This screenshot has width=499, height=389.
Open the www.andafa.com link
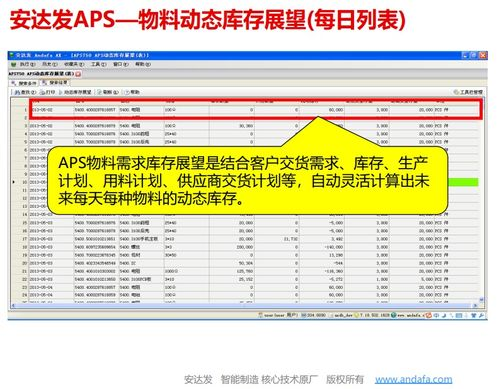click(x=413, y=379)
